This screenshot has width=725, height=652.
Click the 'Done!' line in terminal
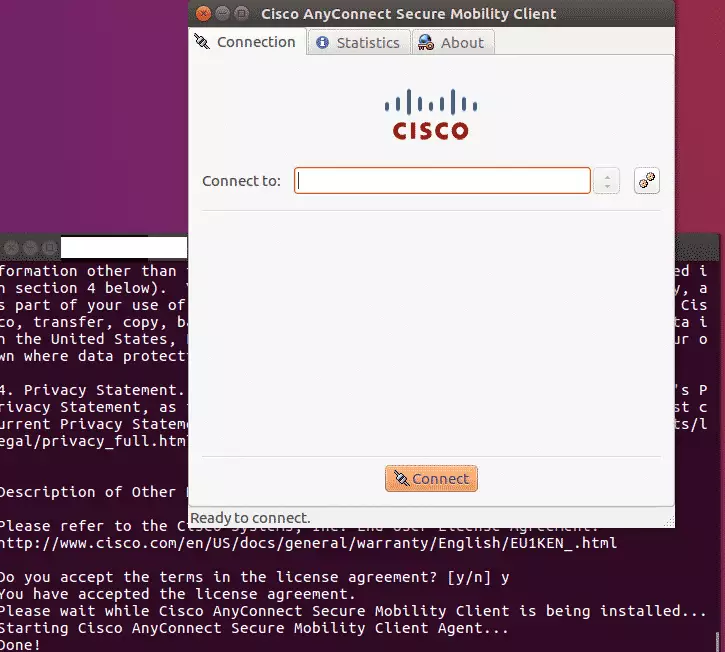click(x=20, y=645)
